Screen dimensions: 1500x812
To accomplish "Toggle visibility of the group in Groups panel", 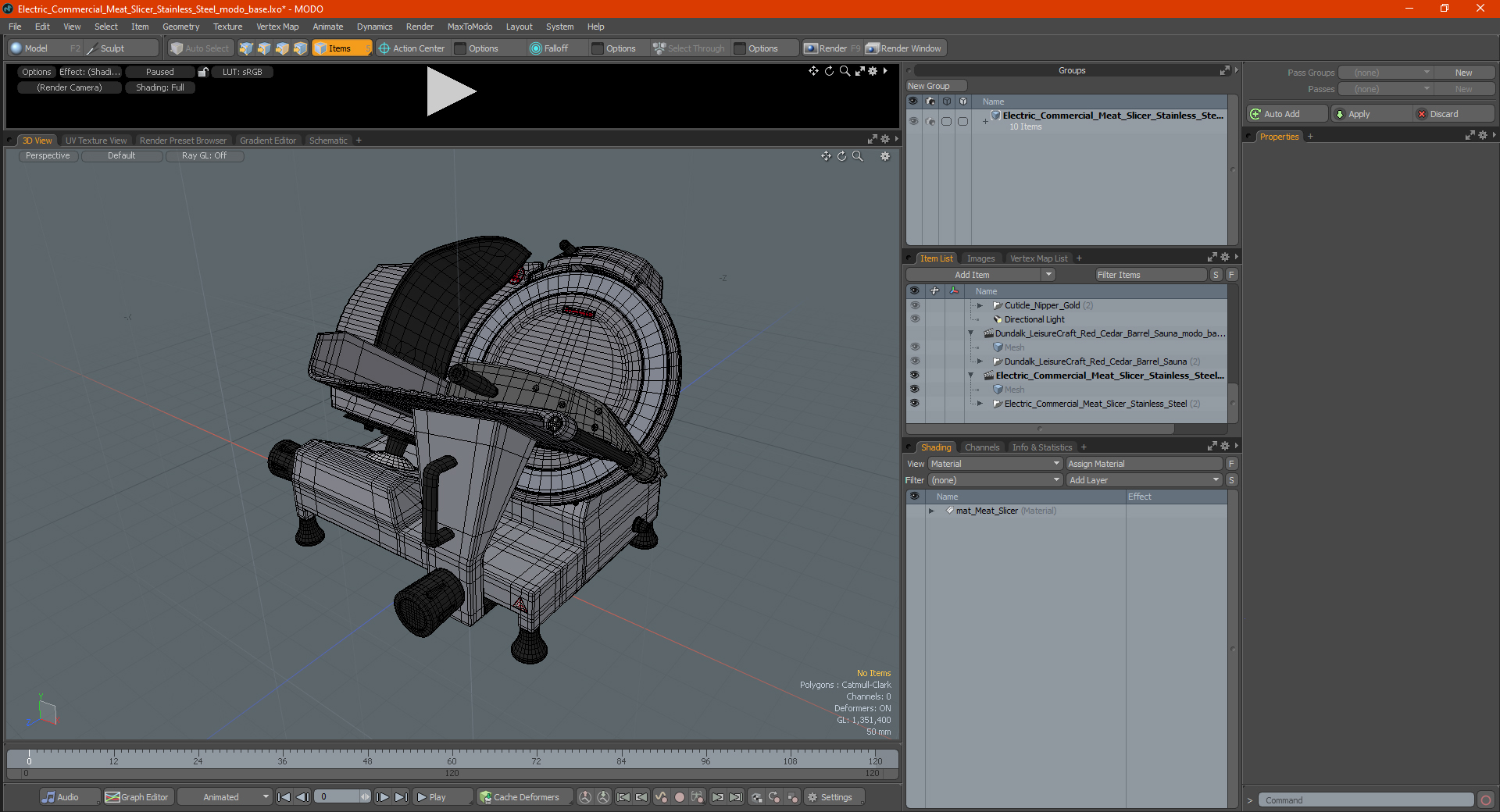I will click(913, 121).
